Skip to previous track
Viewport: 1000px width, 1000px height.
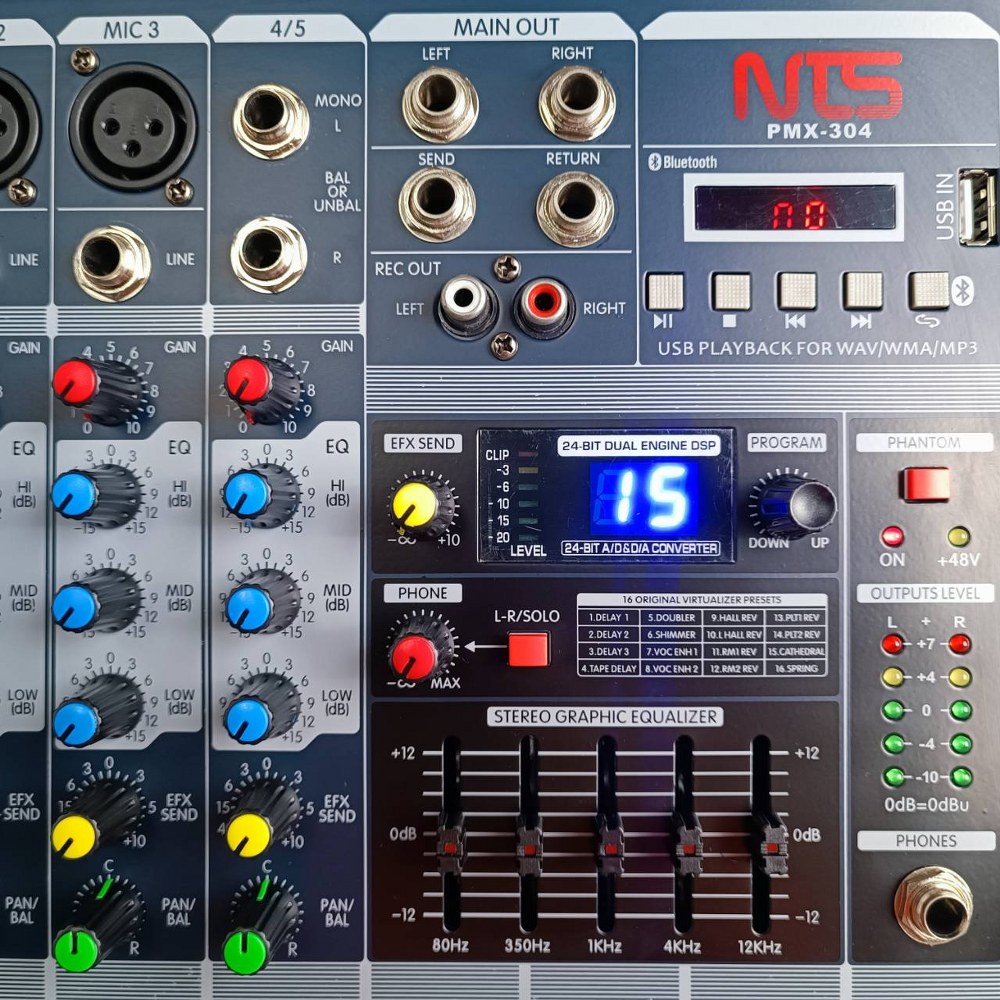(x=795, y=291)
